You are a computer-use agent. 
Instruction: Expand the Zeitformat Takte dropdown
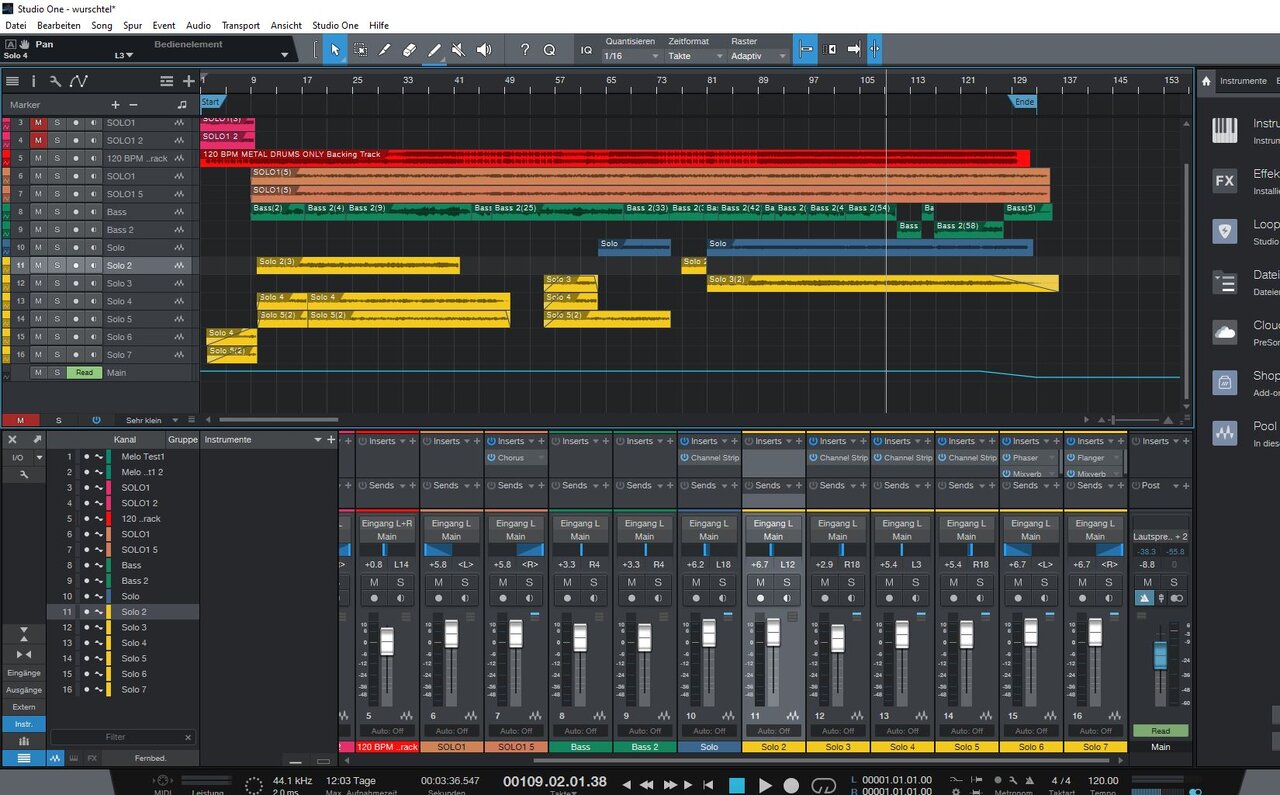[694, 56]
